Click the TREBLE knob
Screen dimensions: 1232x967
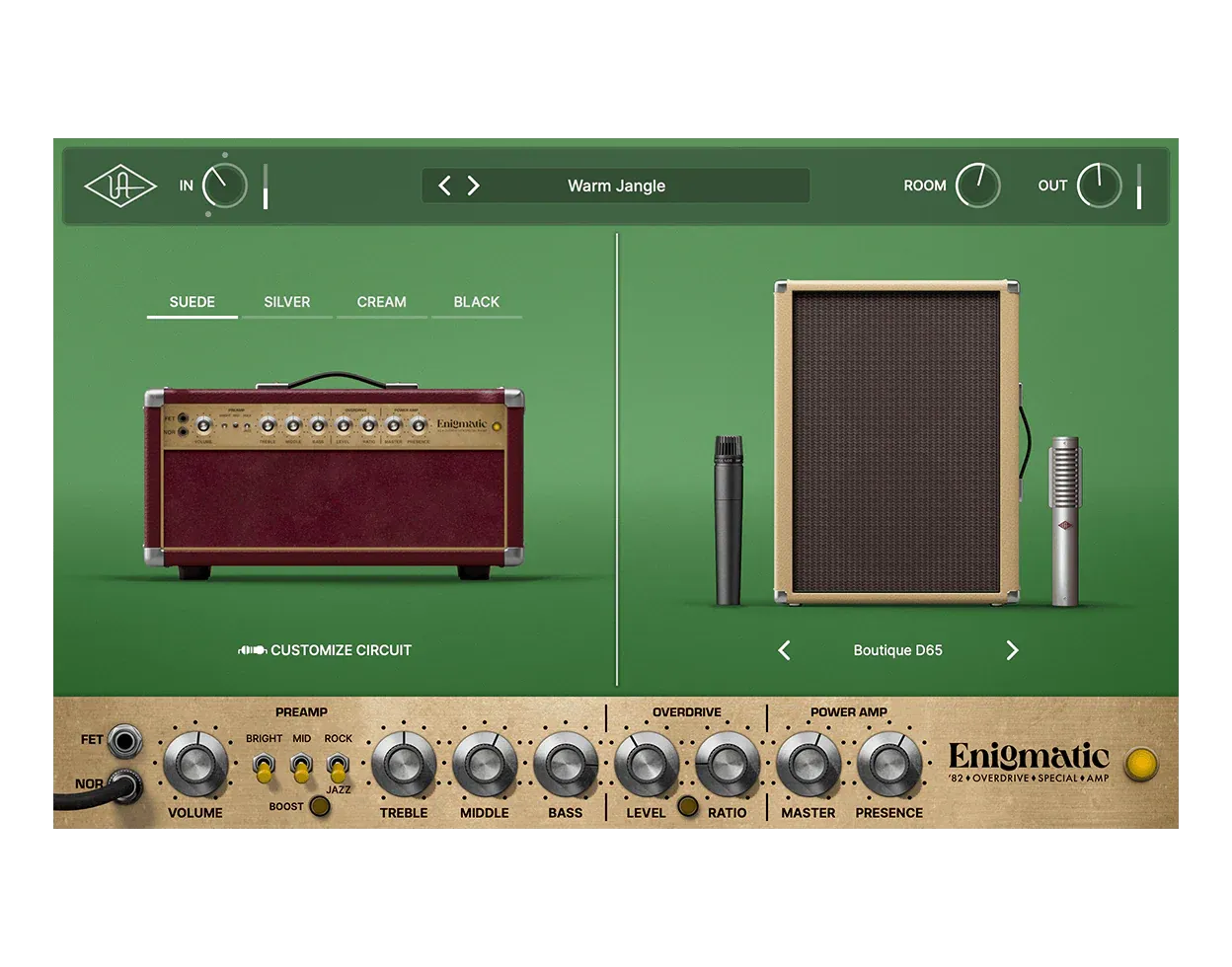[404, 765]
